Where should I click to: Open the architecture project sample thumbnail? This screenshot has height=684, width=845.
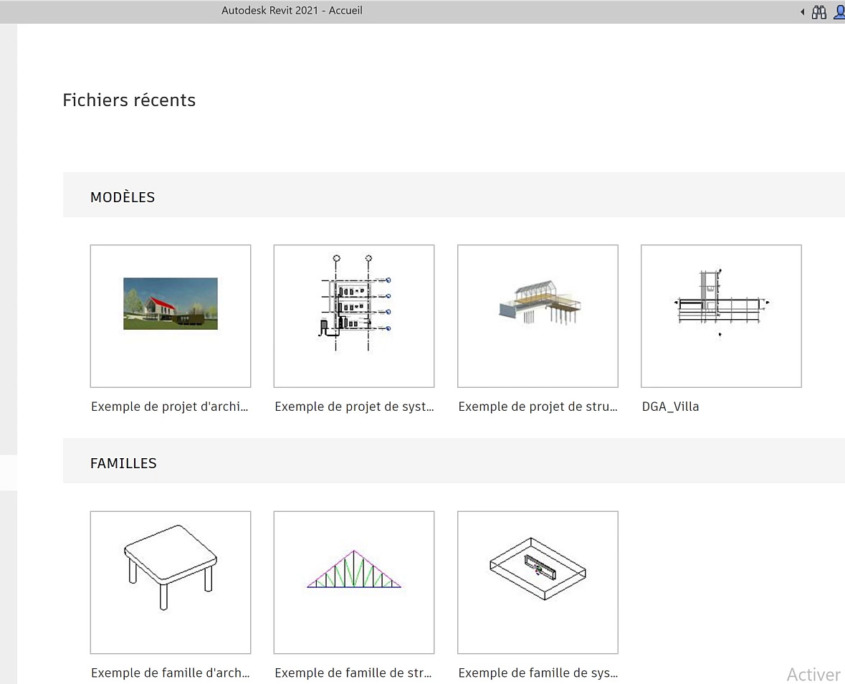click(x=170, y=316)
